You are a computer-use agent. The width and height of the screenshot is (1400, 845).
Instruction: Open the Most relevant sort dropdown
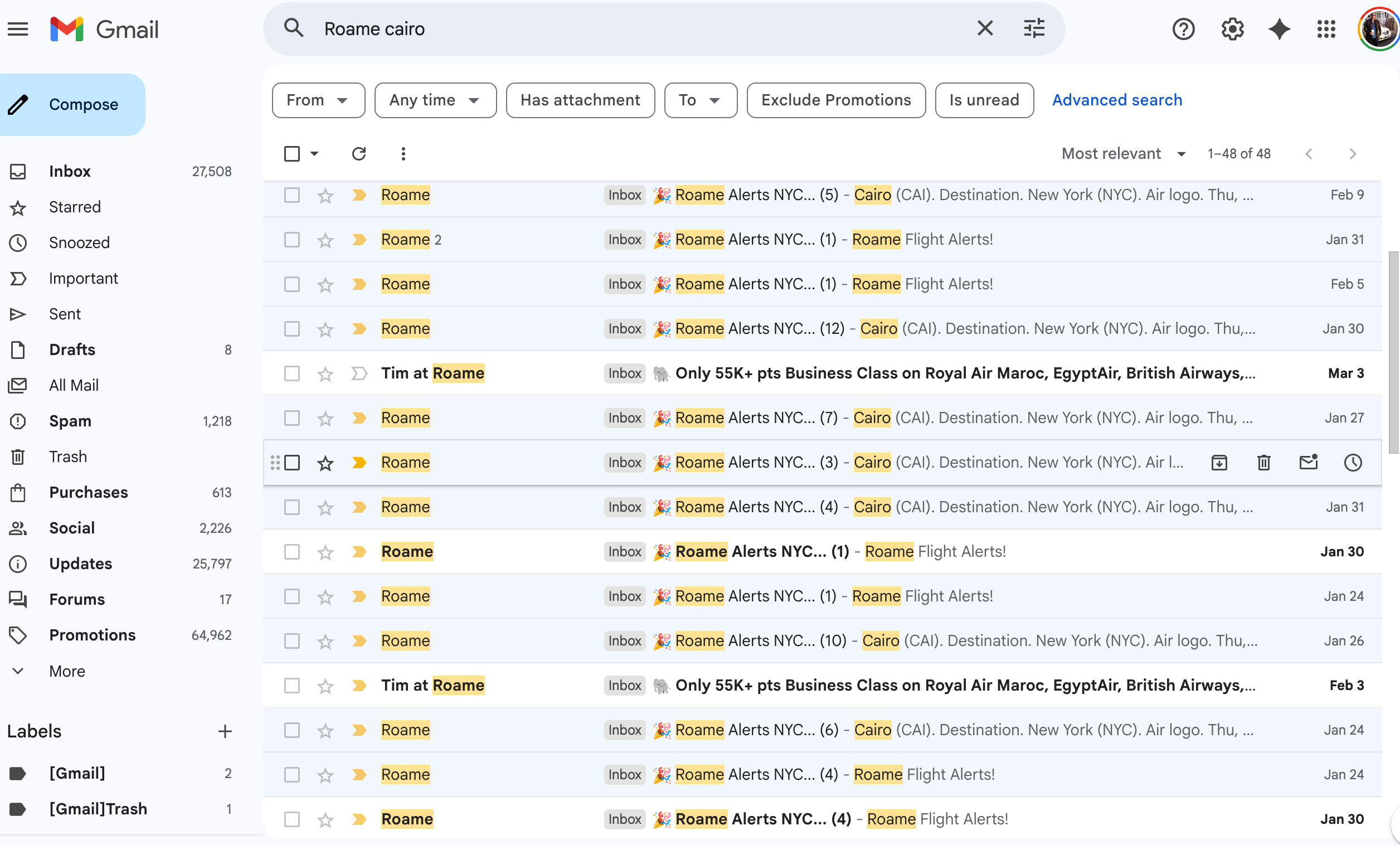(1122, 153)
